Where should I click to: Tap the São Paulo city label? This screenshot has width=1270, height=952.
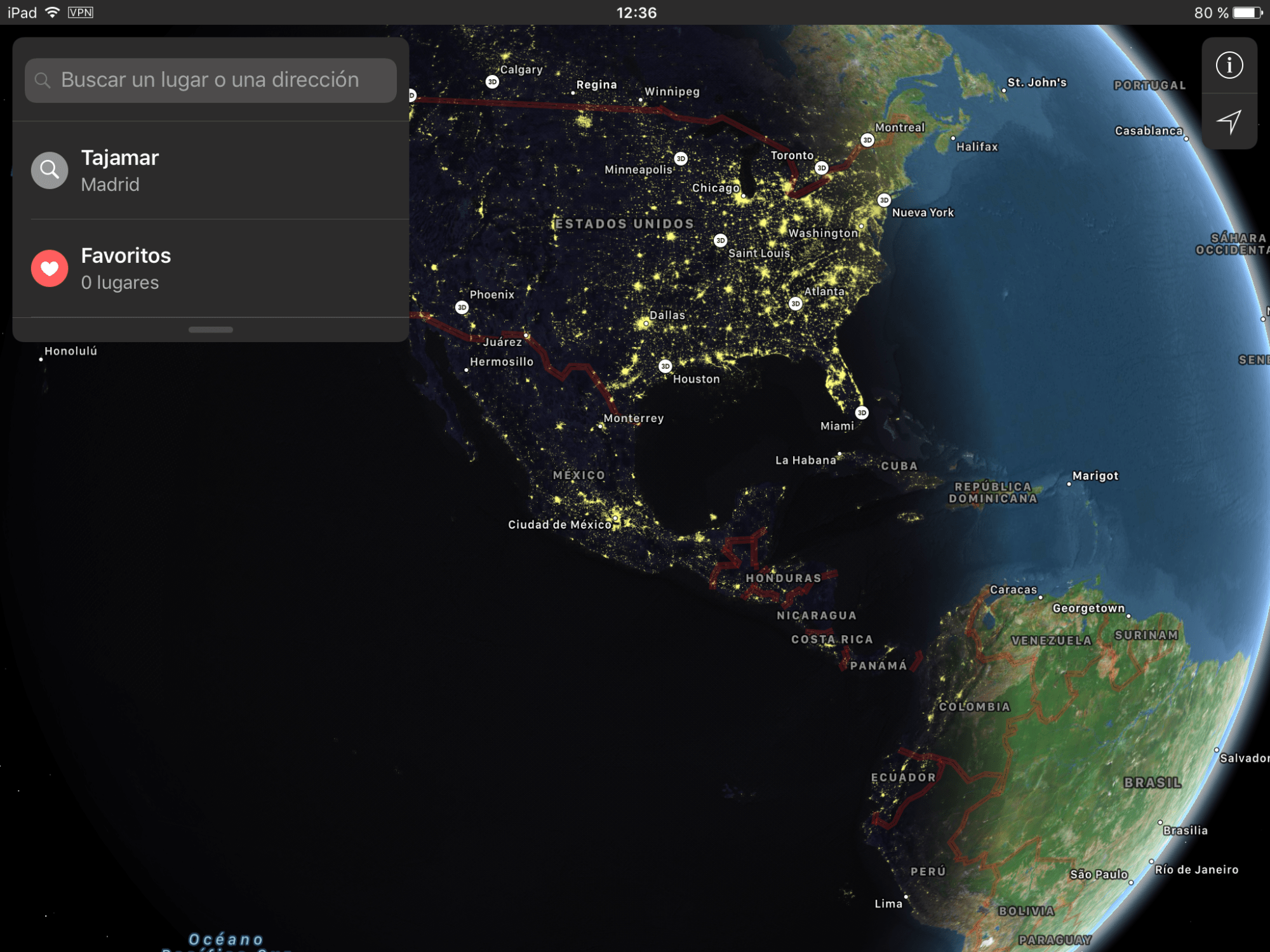[1099, 875]
